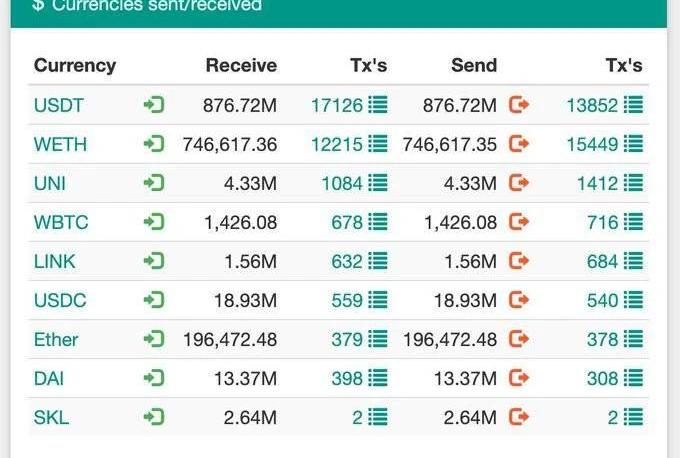
Task: Open the USDT received transactions list icon
Action: (x=377, y=105)
